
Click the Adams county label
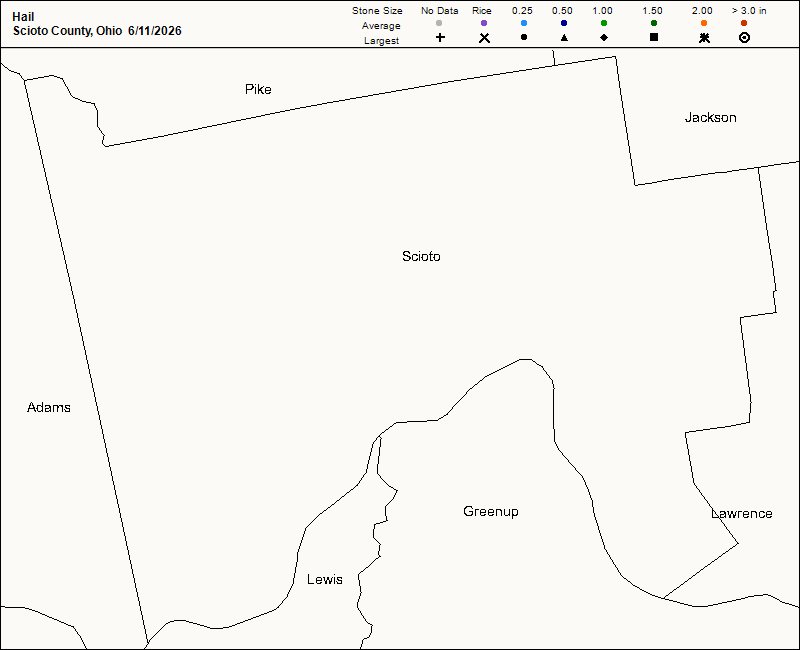[48, 407]
